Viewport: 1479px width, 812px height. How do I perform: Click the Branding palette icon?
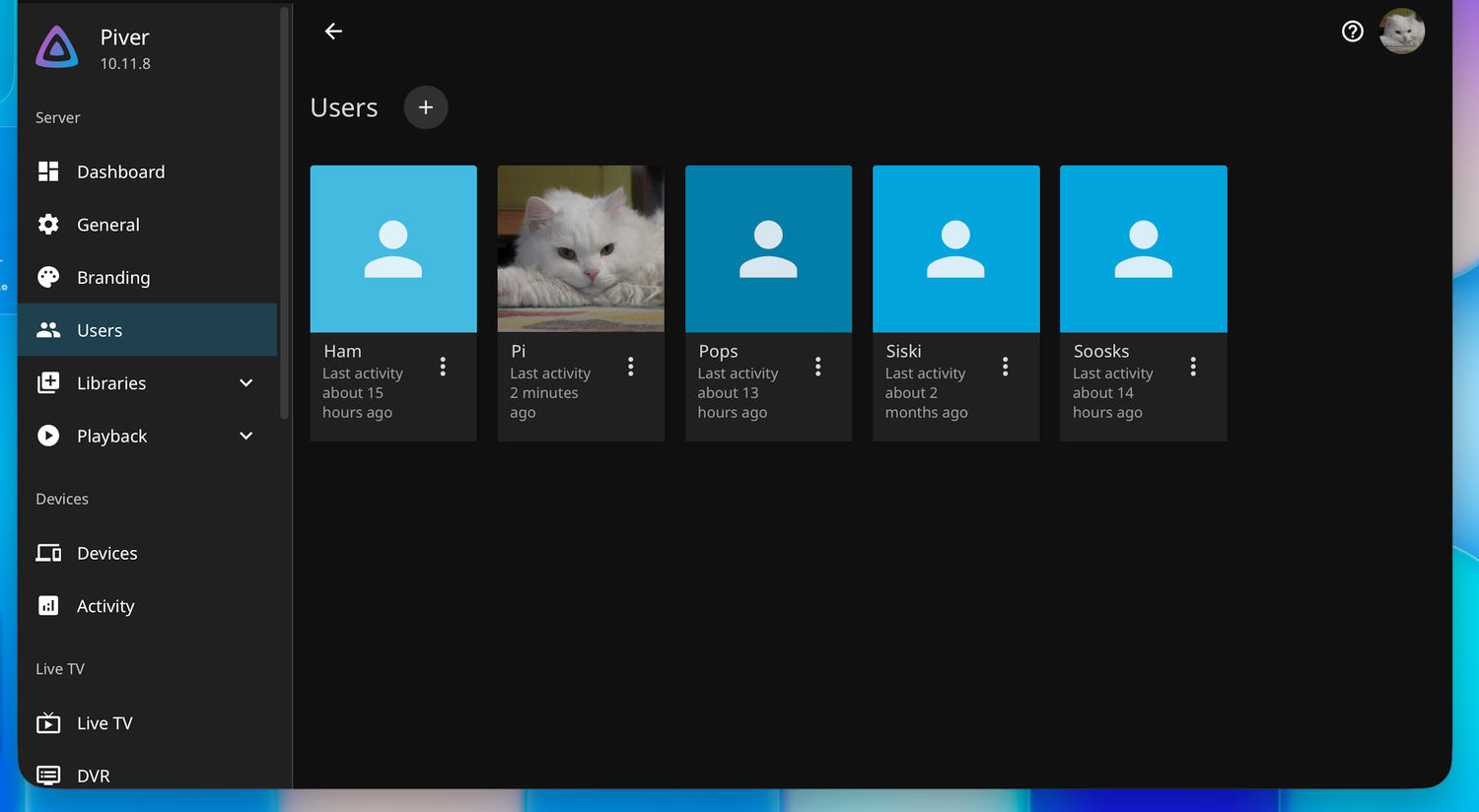pos(48,277)
